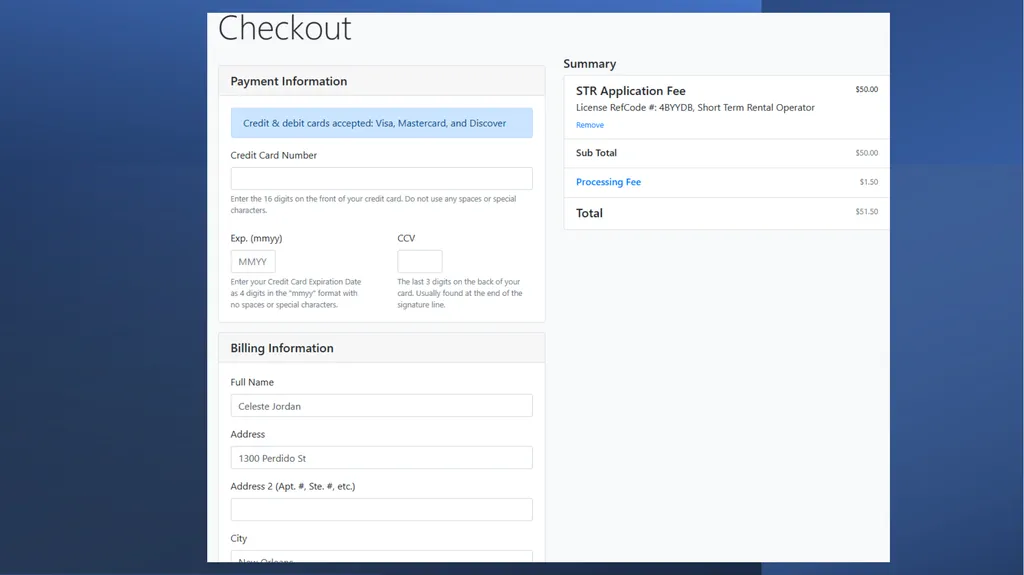Click the Credit Card Number field
Image resolution: width=1024 pixels, height=575 pixels.
(x=381, y=178)
